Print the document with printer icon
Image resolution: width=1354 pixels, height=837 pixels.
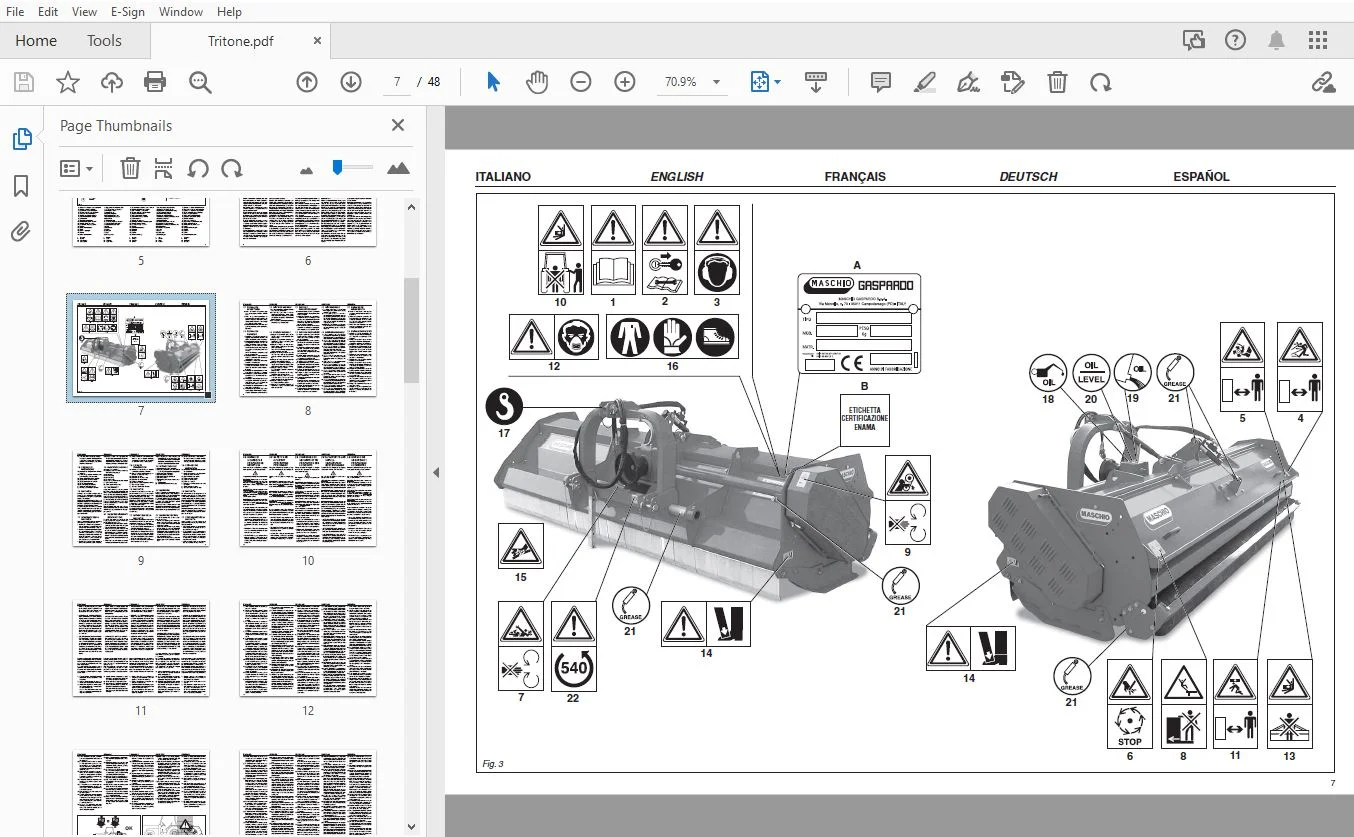[155, 82]
